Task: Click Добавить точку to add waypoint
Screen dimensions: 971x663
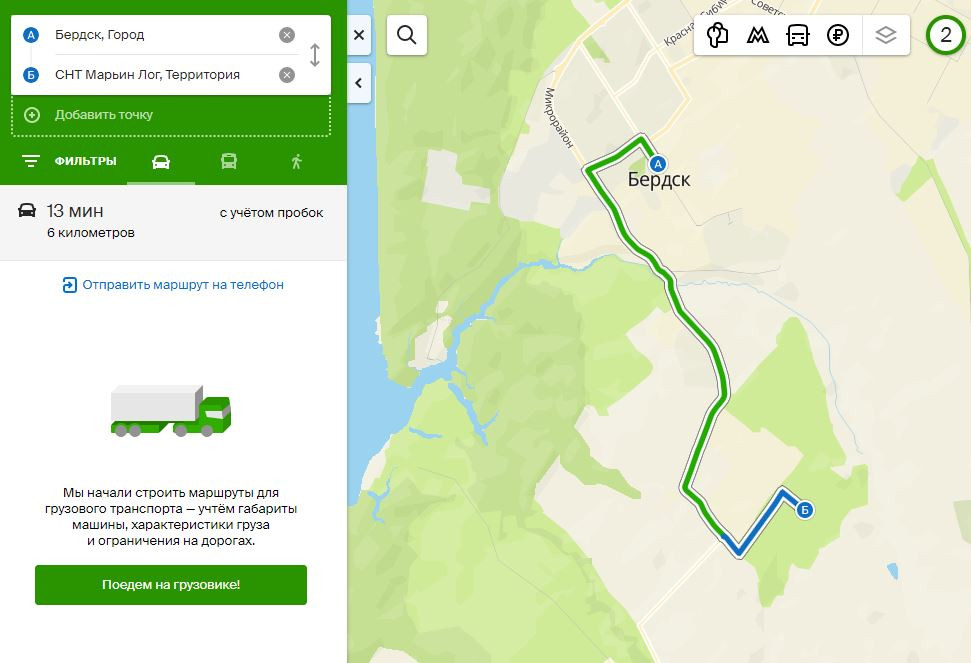Action: 104,115
